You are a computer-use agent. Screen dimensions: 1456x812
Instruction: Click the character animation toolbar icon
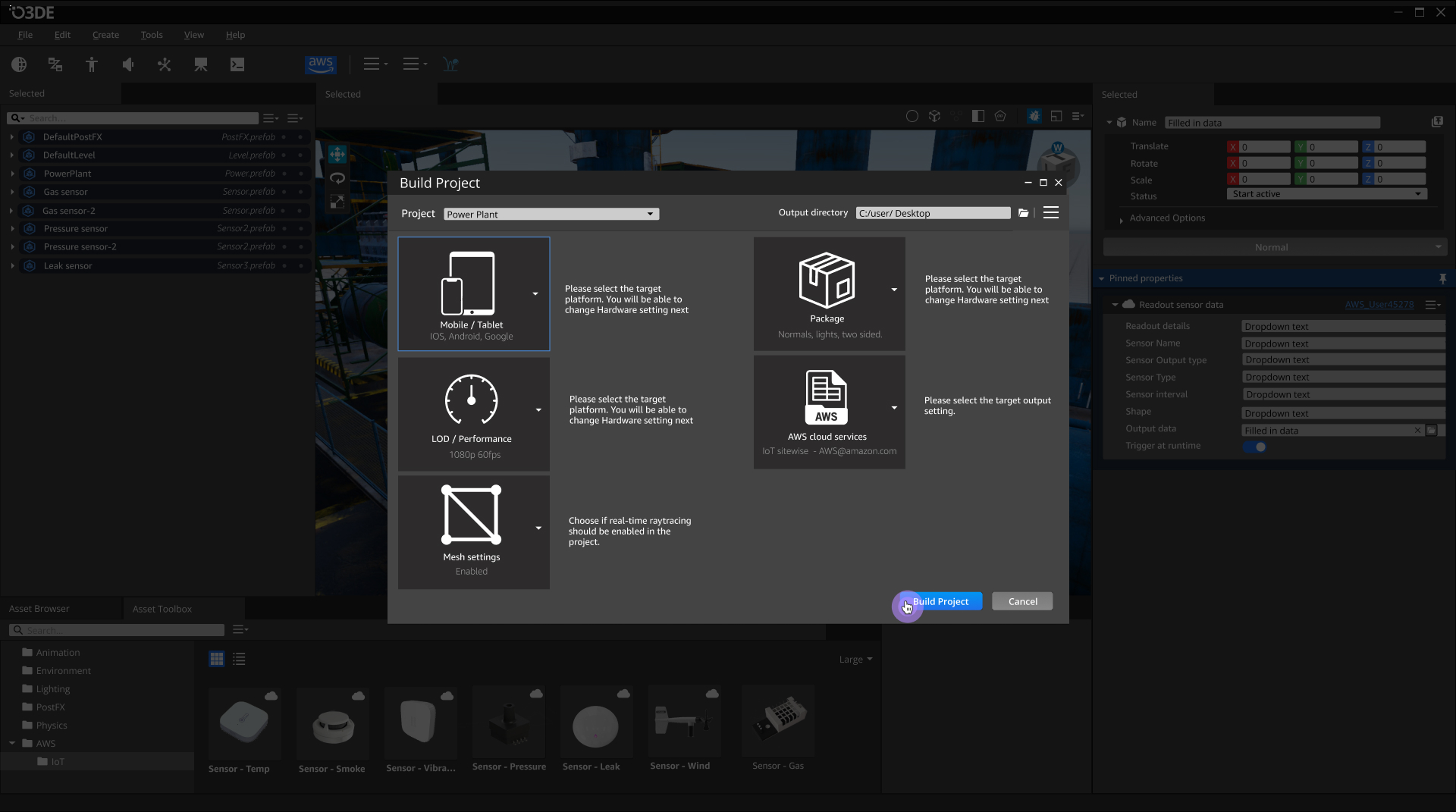tap(92, 65)
